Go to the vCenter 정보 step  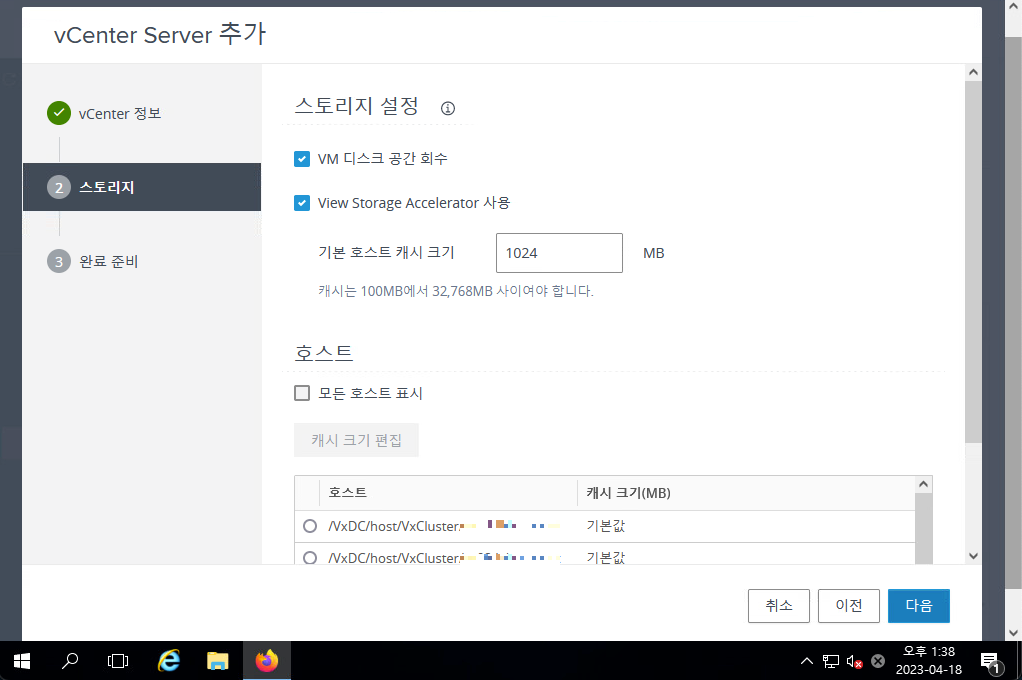click(120, 113)
